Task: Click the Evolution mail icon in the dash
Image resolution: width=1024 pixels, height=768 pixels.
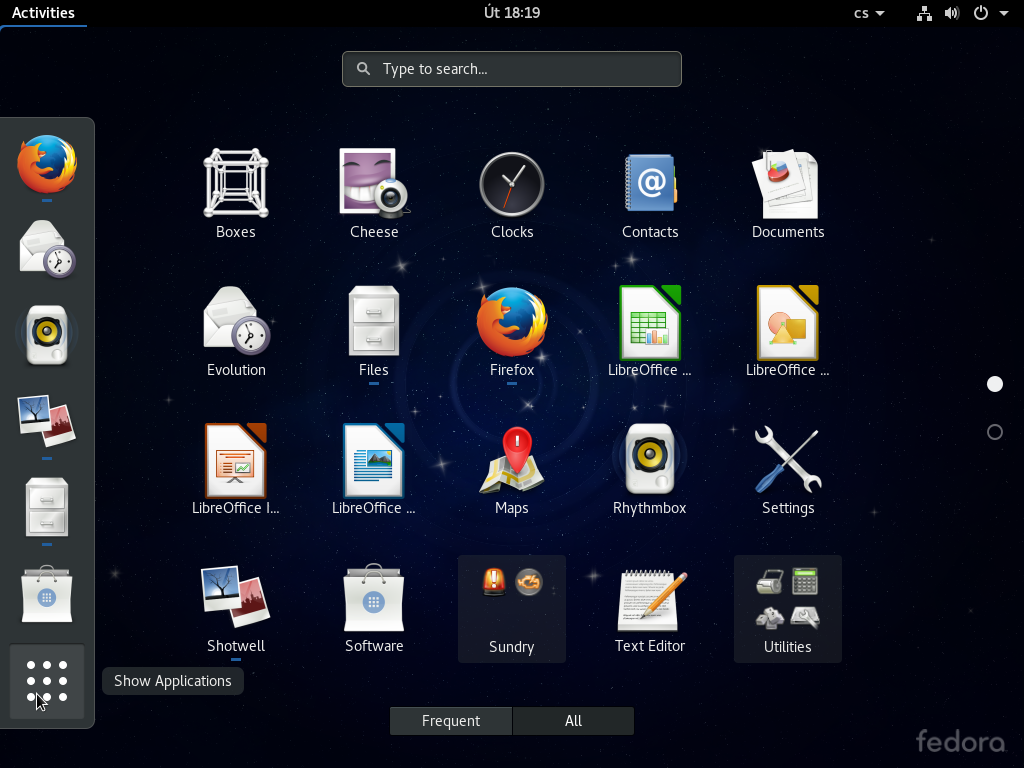Action: 47,249
